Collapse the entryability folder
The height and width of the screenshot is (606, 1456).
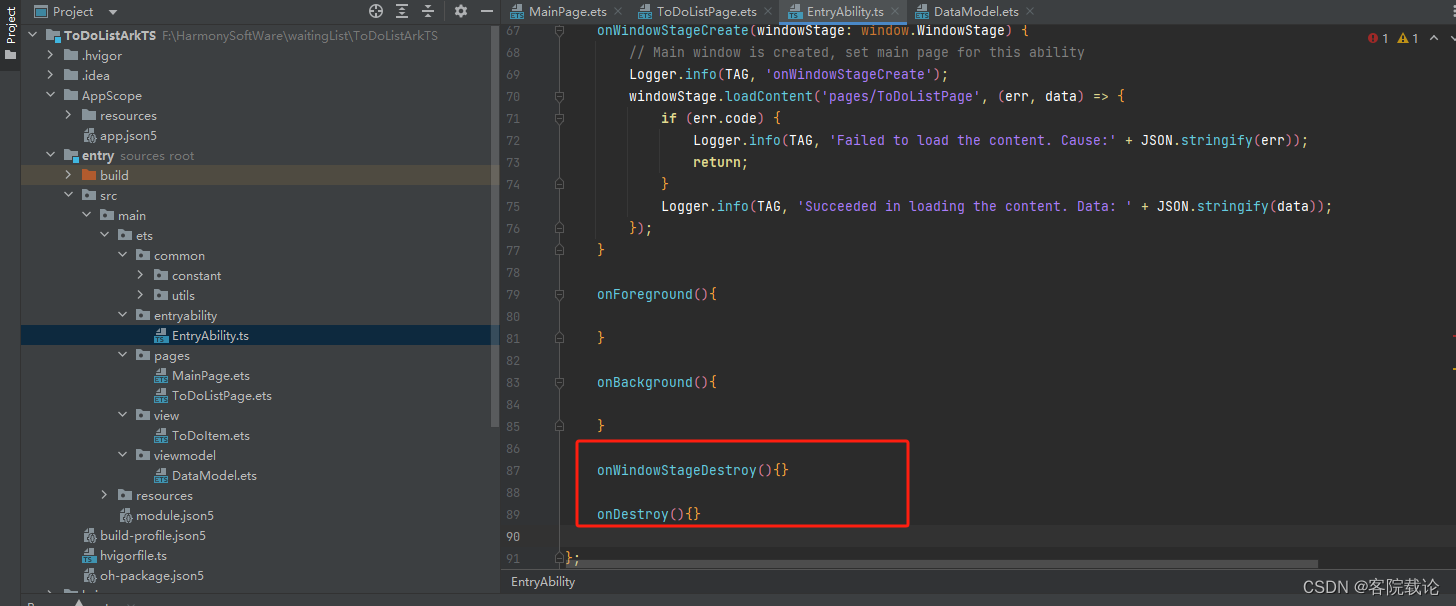123,315
